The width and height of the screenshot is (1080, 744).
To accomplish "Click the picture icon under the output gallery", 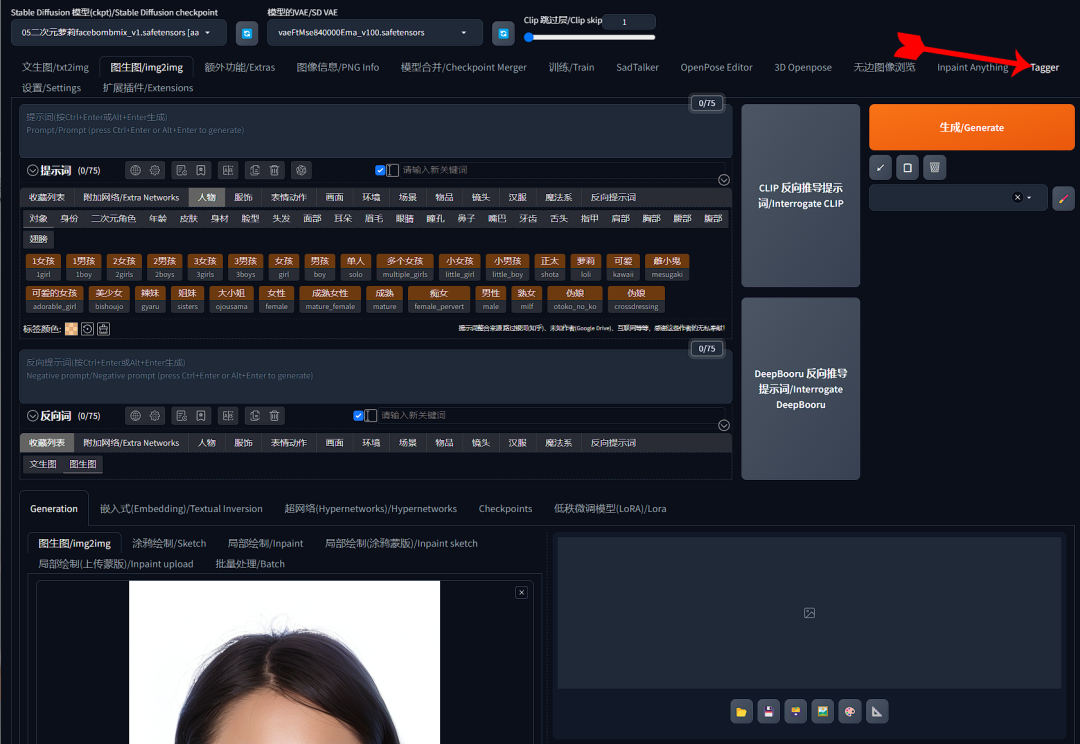I will (822, 712).
